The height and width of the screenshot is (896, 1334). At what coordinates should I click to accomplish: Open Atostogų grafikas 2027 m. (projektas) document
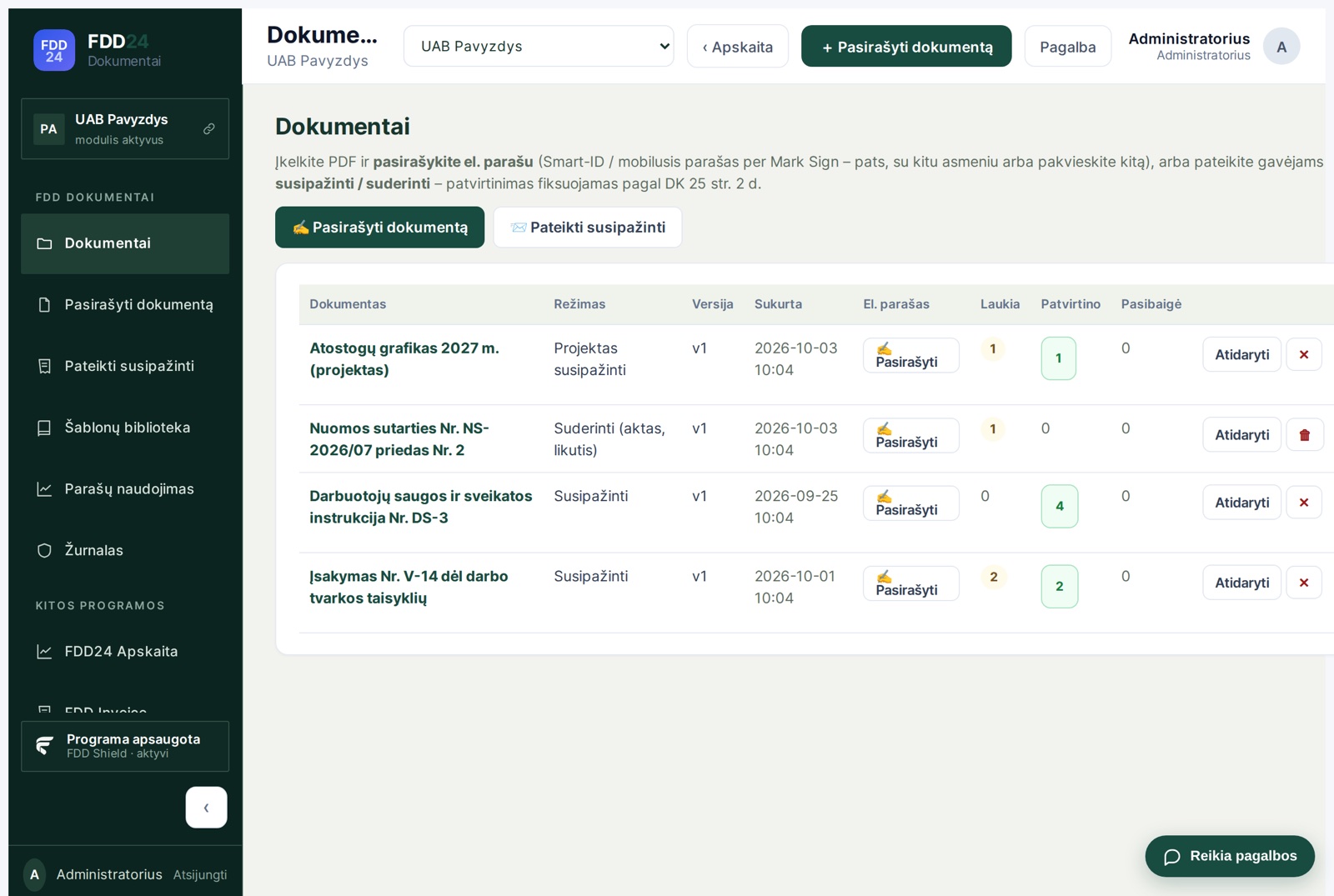[x=404, y=359]
